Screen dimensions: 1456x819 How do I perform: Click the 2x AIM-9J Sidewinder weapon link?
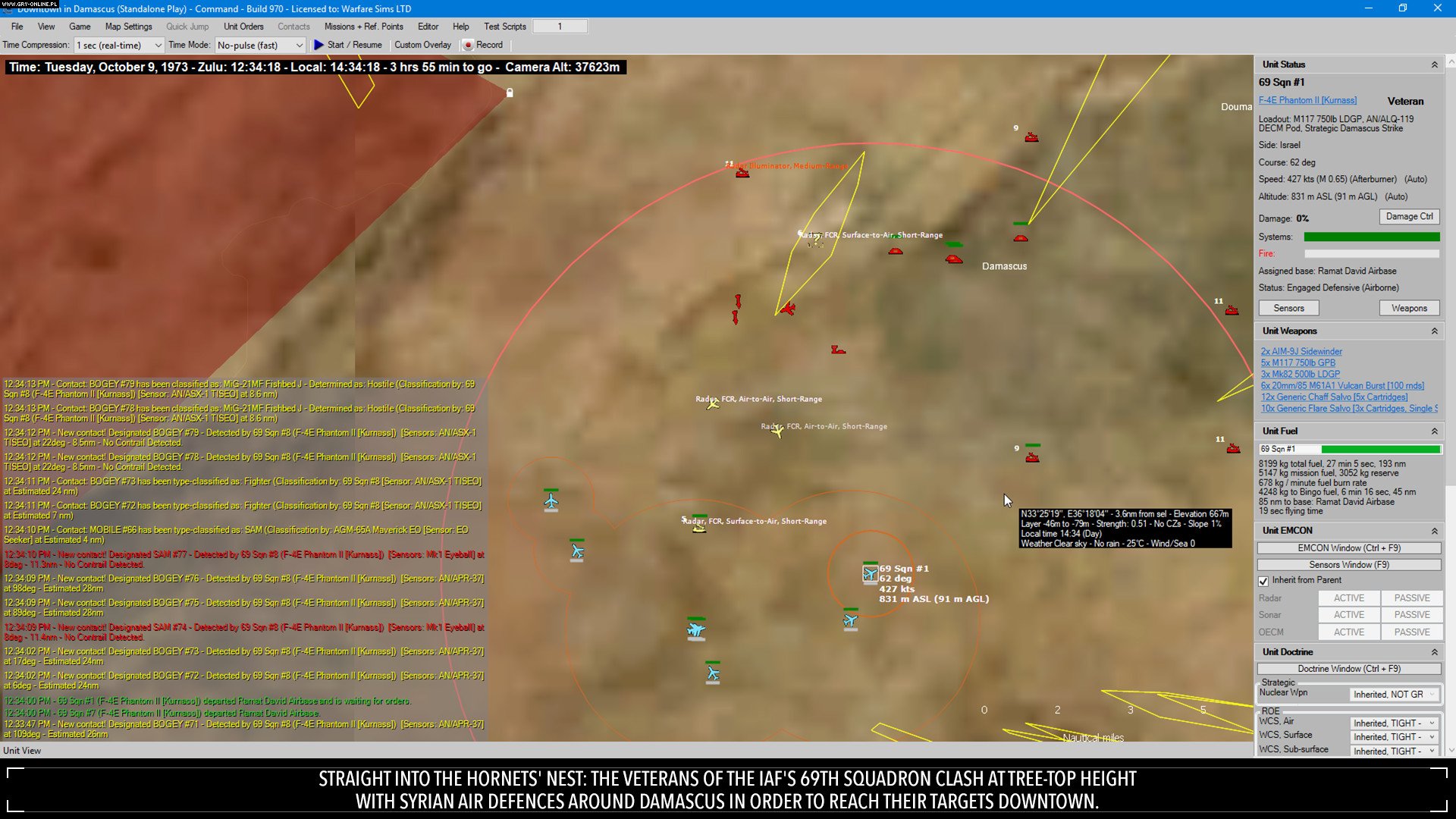pyautogui.click(x=1301, y=351)
